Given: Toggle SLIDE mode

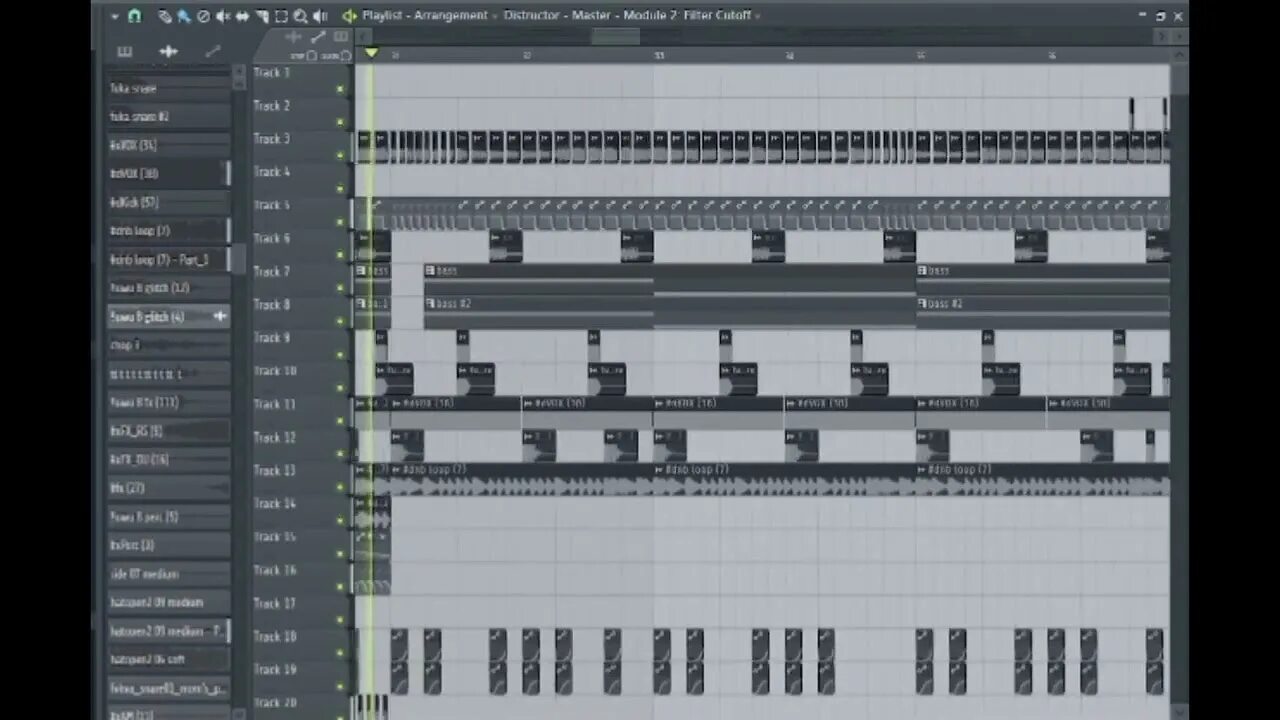Looking at the screenshot, I should pyautogui.click(x=335, y=56).
